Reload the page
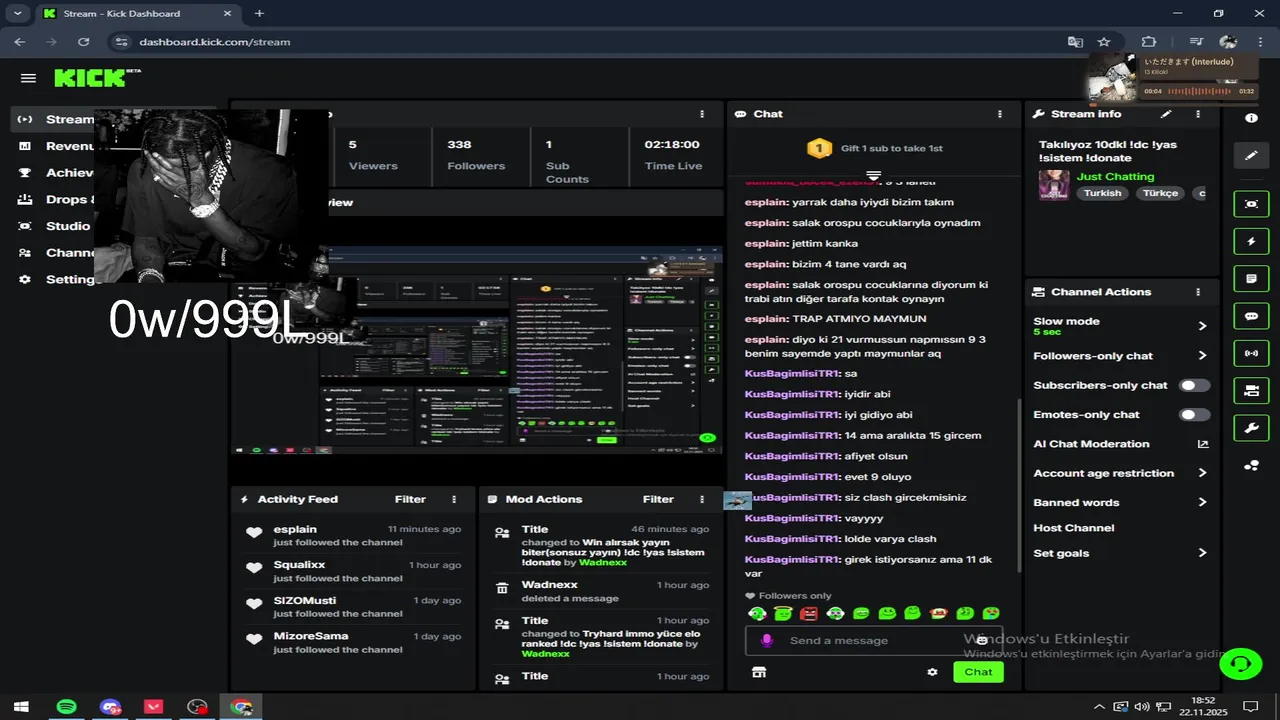 tap(83, 42)
